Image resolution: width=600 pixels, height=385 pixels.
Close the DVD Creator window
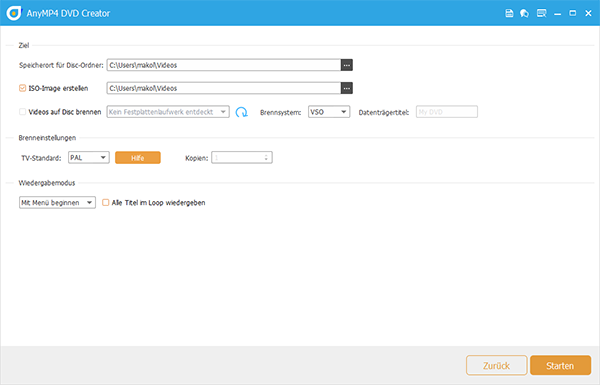[589, 13]
